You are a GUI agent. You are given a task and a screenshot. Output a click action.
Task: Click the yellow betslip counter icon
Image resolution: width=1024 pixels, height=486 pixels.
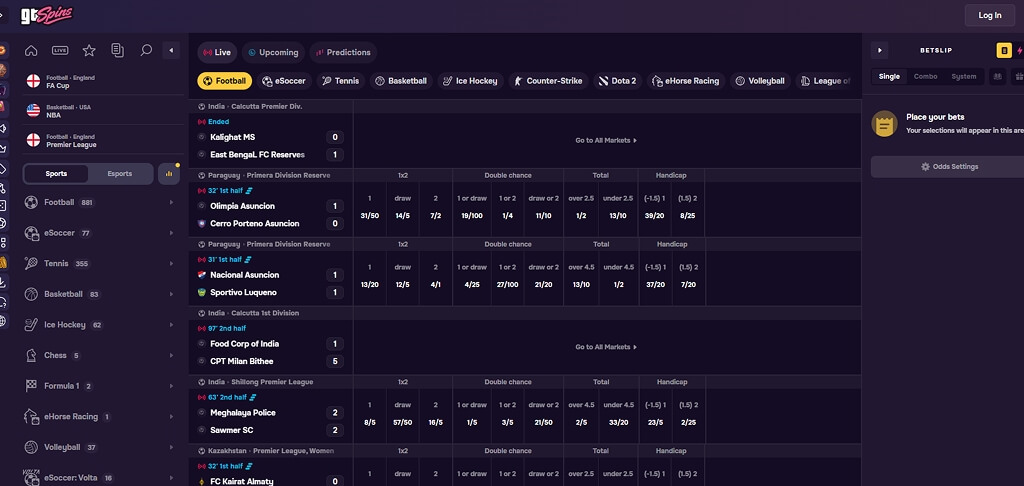click(x=1004, y=50)
